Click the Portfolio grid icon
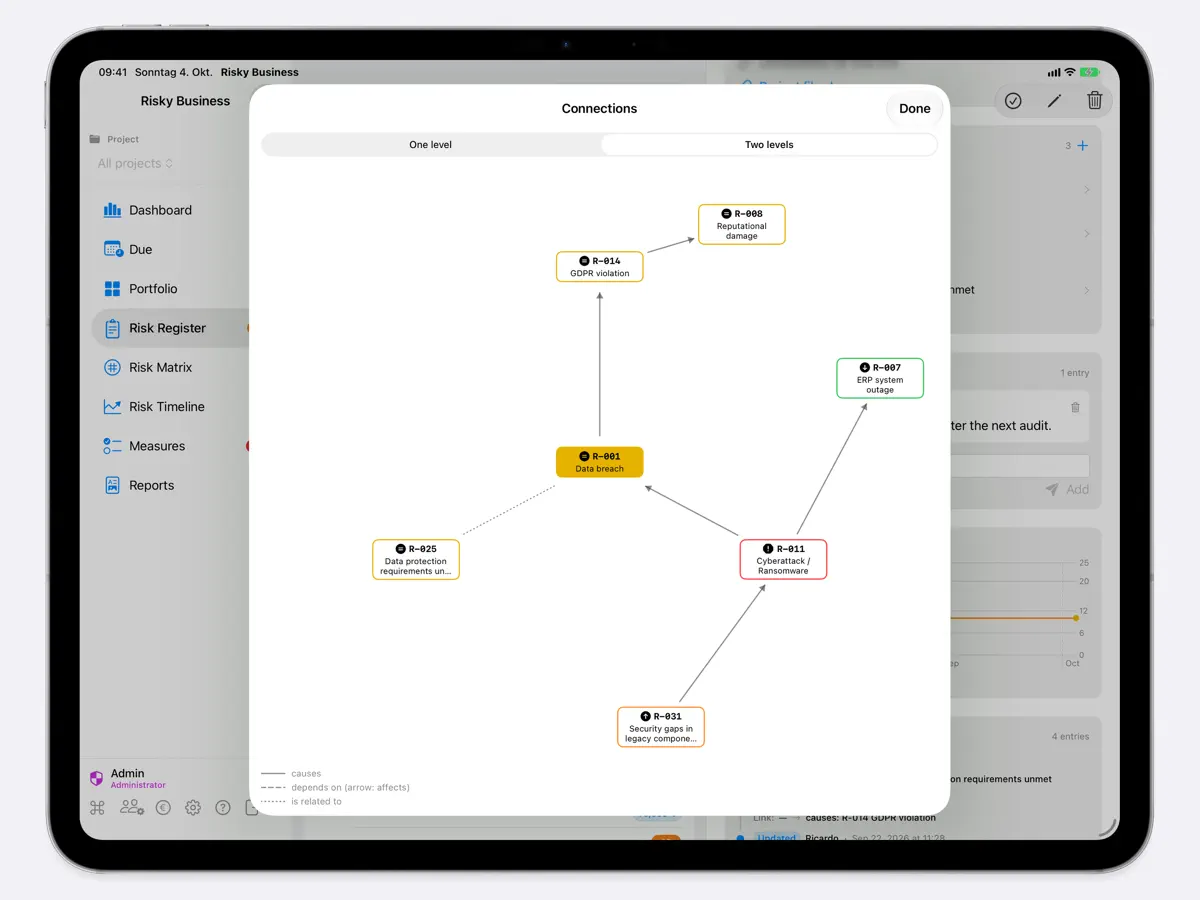This screenshot has width=1200, height=900. pyautogui.click(x=112, y=289)
